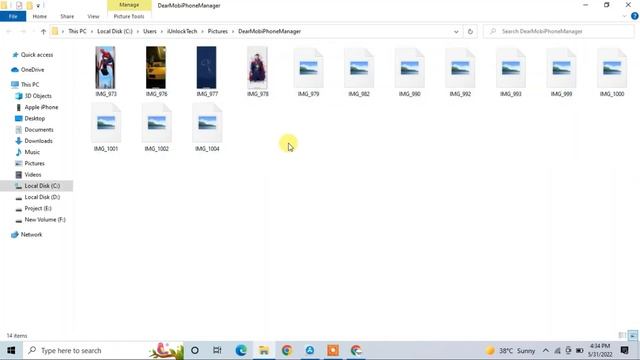Image resolution: width=640 pixels, height=360 pixels.
Task: Open New Volume (F:) in sidebar
Action: click(40, 220)
